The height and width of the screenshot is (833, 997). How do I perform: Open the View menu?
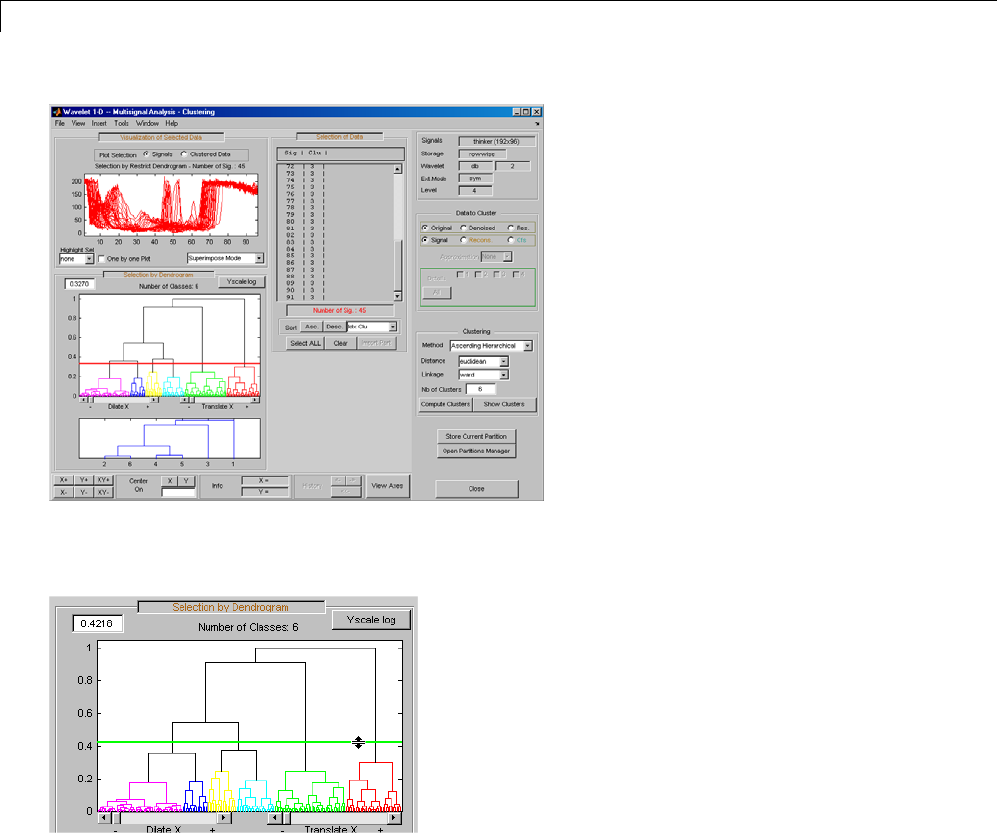[x=78, y=123]
